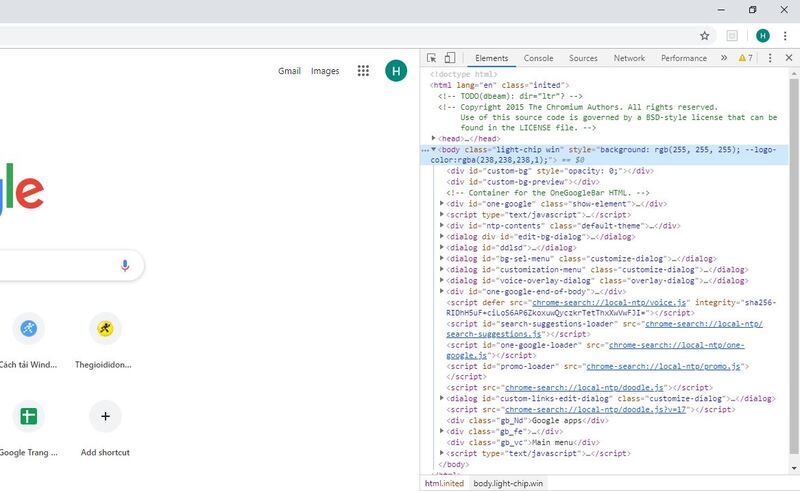
Task: Expand the head element node
Action: 434,138
